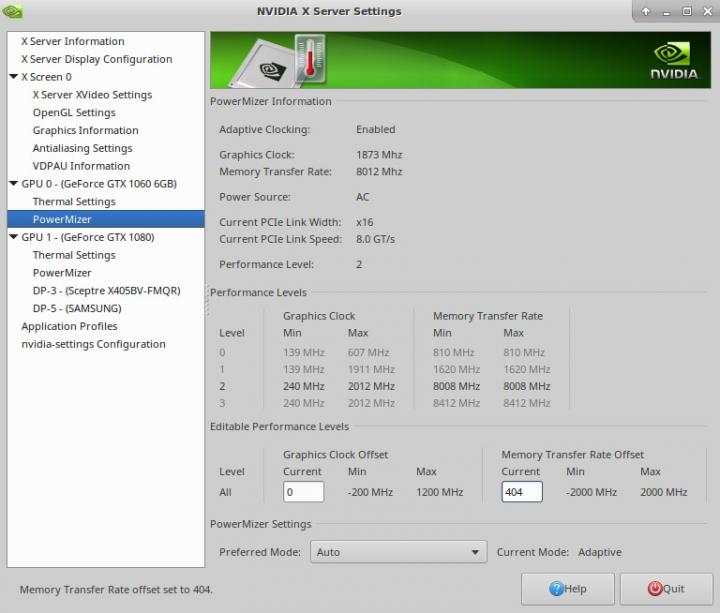Click the graphics offset max 1200 MHz

pyautogui.click(x=439, y=492)
